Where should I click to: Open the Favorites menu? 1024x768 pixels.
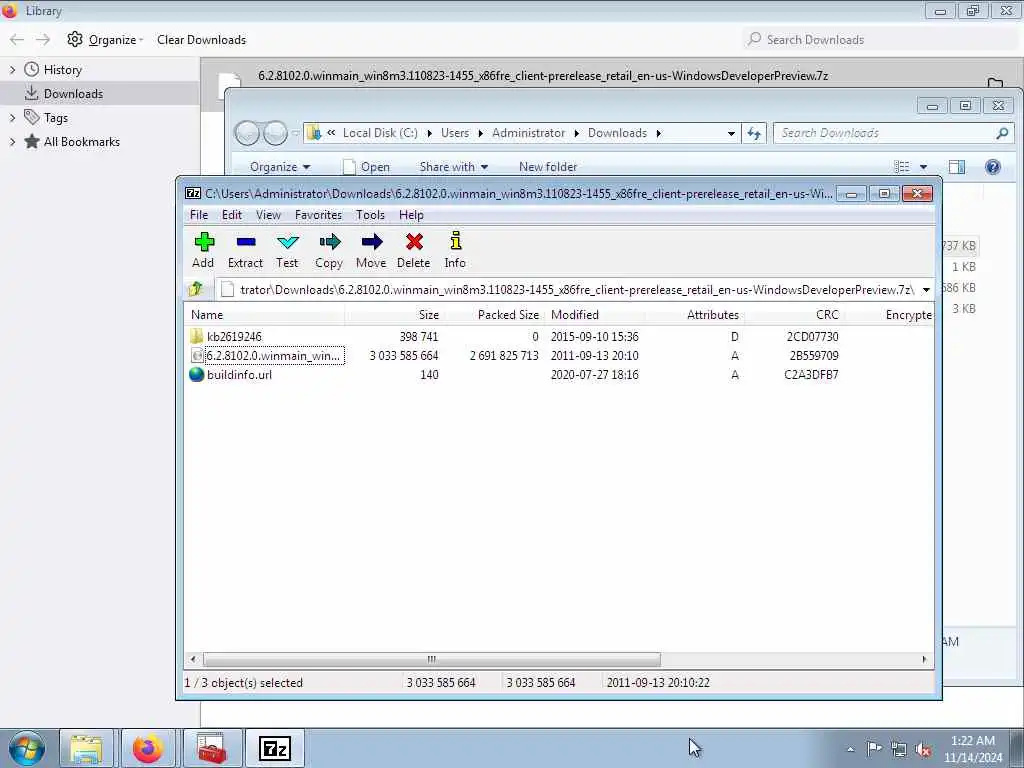(x=318, y=215)
